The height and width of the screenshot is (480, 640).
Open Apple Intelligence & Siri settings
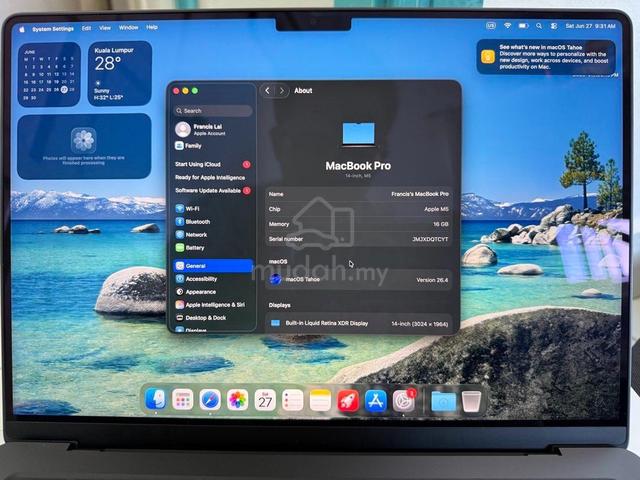click(213, 305)
